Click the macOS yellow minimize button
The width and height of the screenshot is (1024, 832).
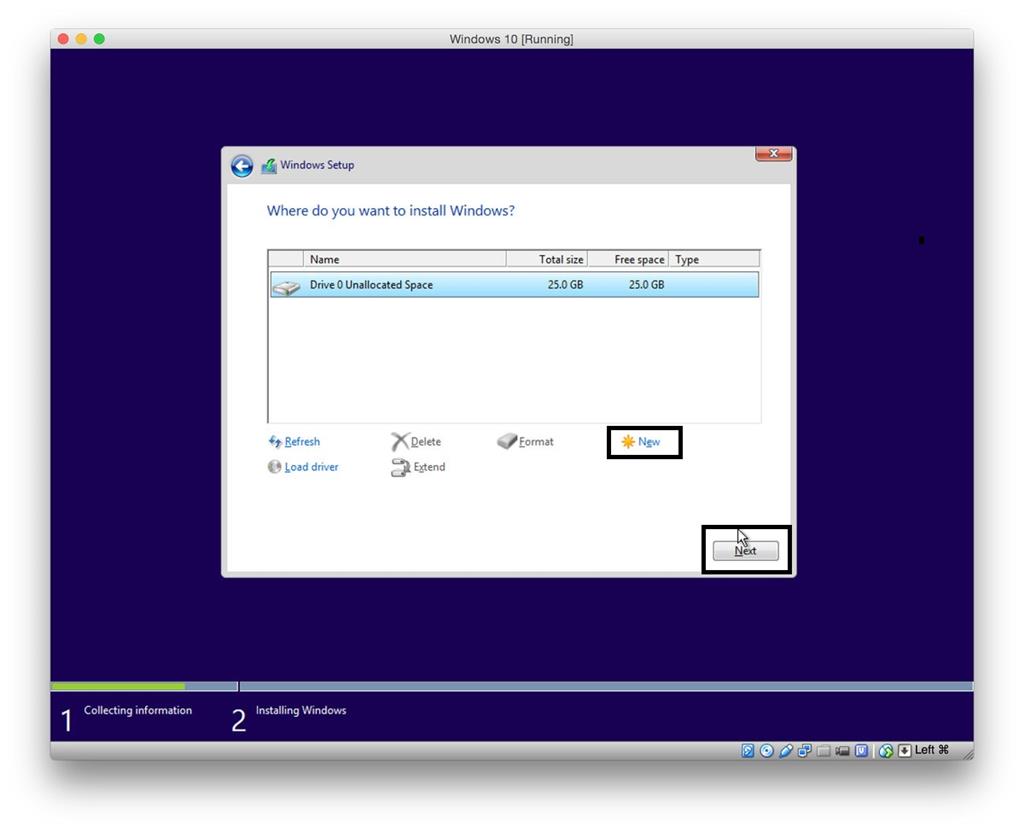(x=81, y=39)
